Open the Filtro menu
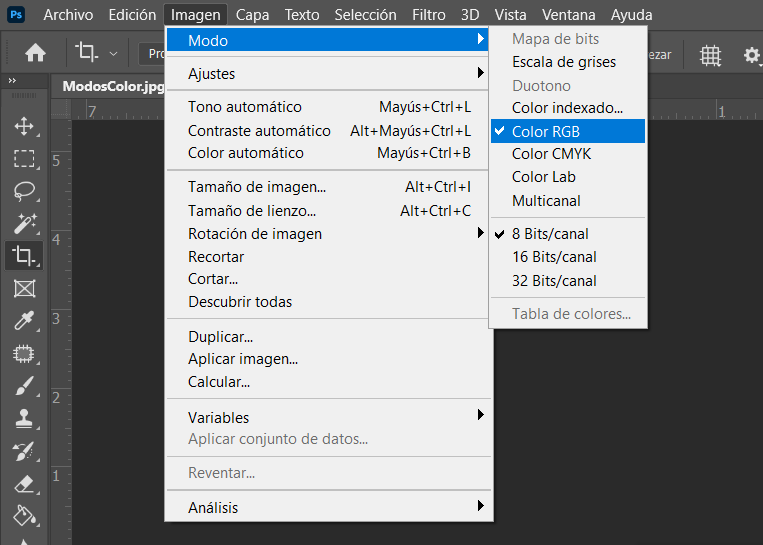 [429, 15]
